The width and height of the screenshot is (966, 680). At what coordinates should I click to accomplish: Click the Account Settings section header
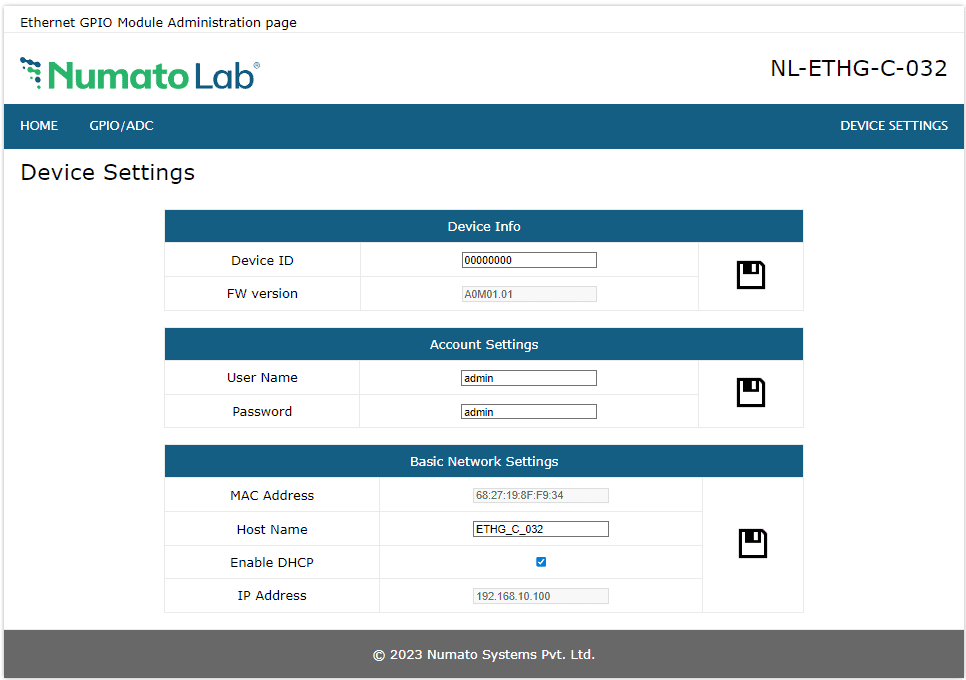(484, 345)
